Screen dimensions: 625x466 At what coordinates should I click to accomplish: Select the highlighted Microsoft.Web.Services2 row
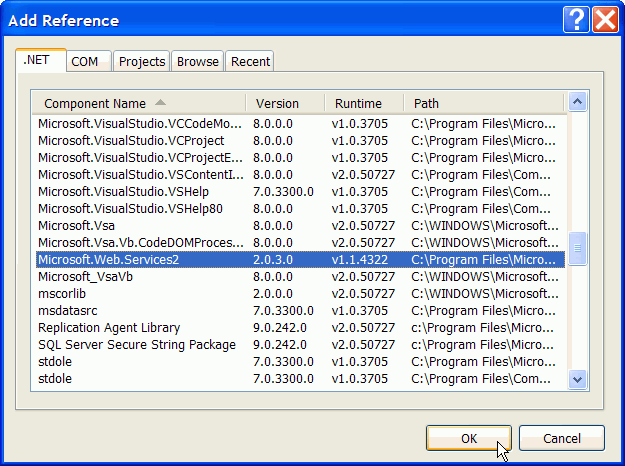(300, 260)
